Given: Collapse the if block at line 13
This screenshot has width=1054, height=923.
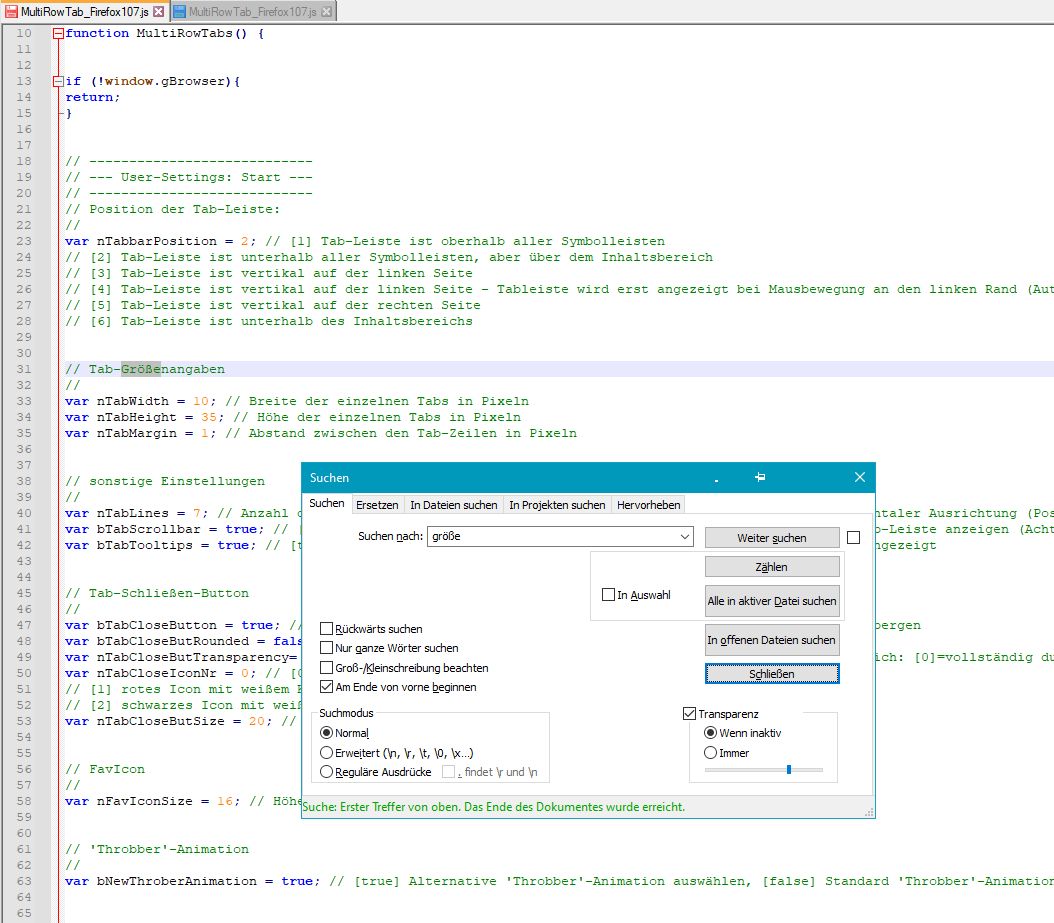Looking at the screenshot, I should point(58,81).
